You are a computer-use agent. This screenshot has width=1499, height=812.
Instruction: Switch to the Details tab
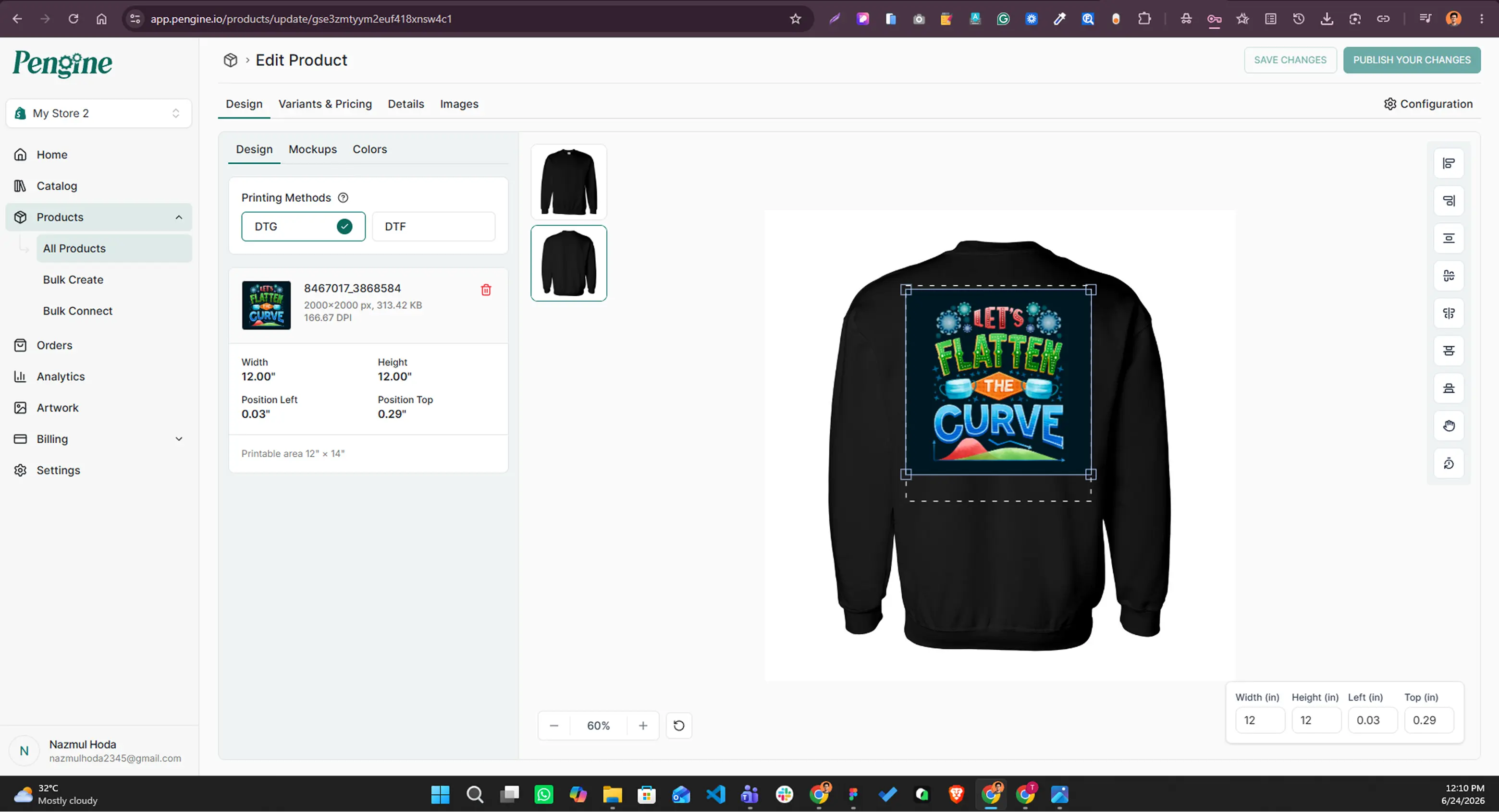pyautogui.click(x=406, y=104)
